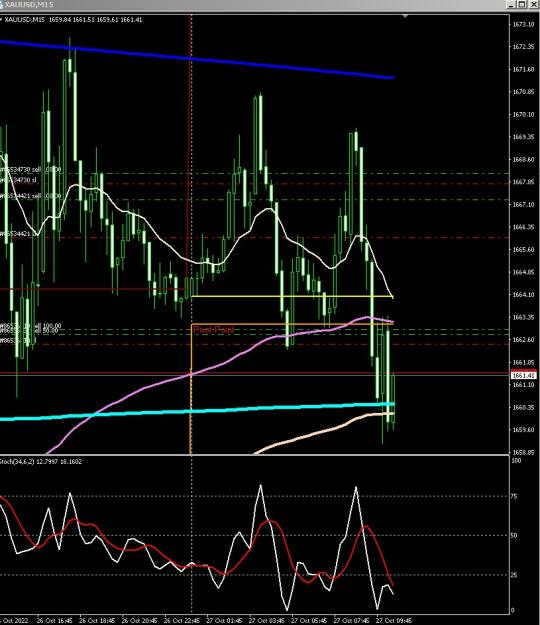Click the 1670.10 price scale label
This screenshot has height=625, width=540.
coord(523,115)
